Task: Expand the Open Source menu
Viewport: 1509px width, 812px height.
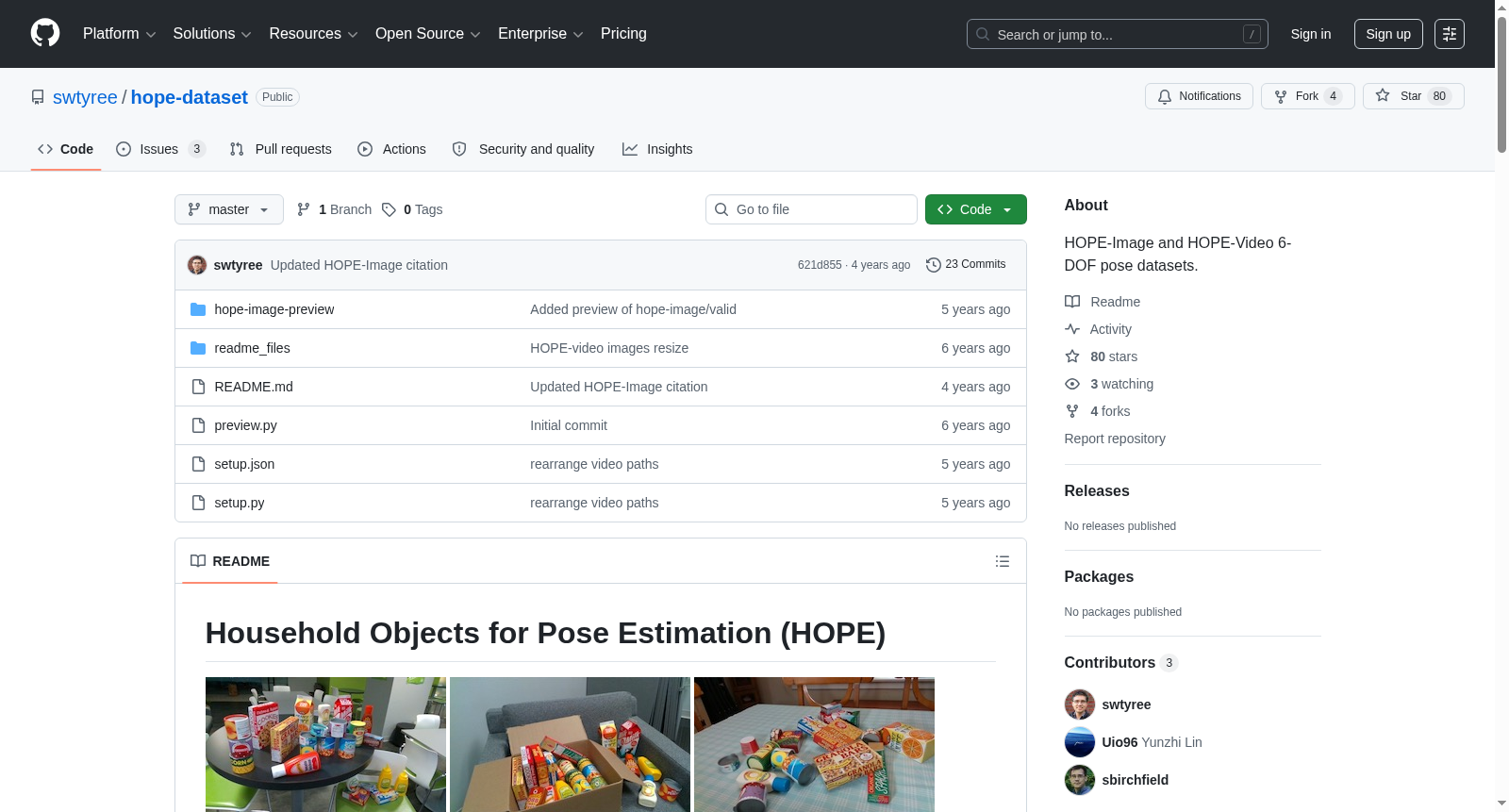Action: tap(428, 34)
